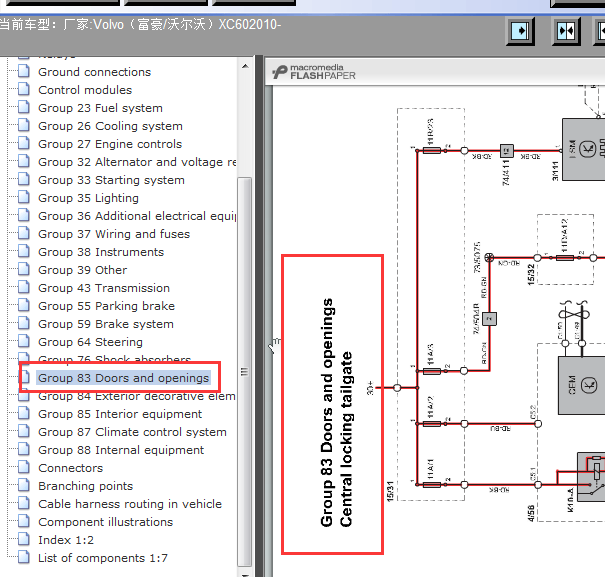Click the facing-arrows panel toggle button

tap(566, 31)
